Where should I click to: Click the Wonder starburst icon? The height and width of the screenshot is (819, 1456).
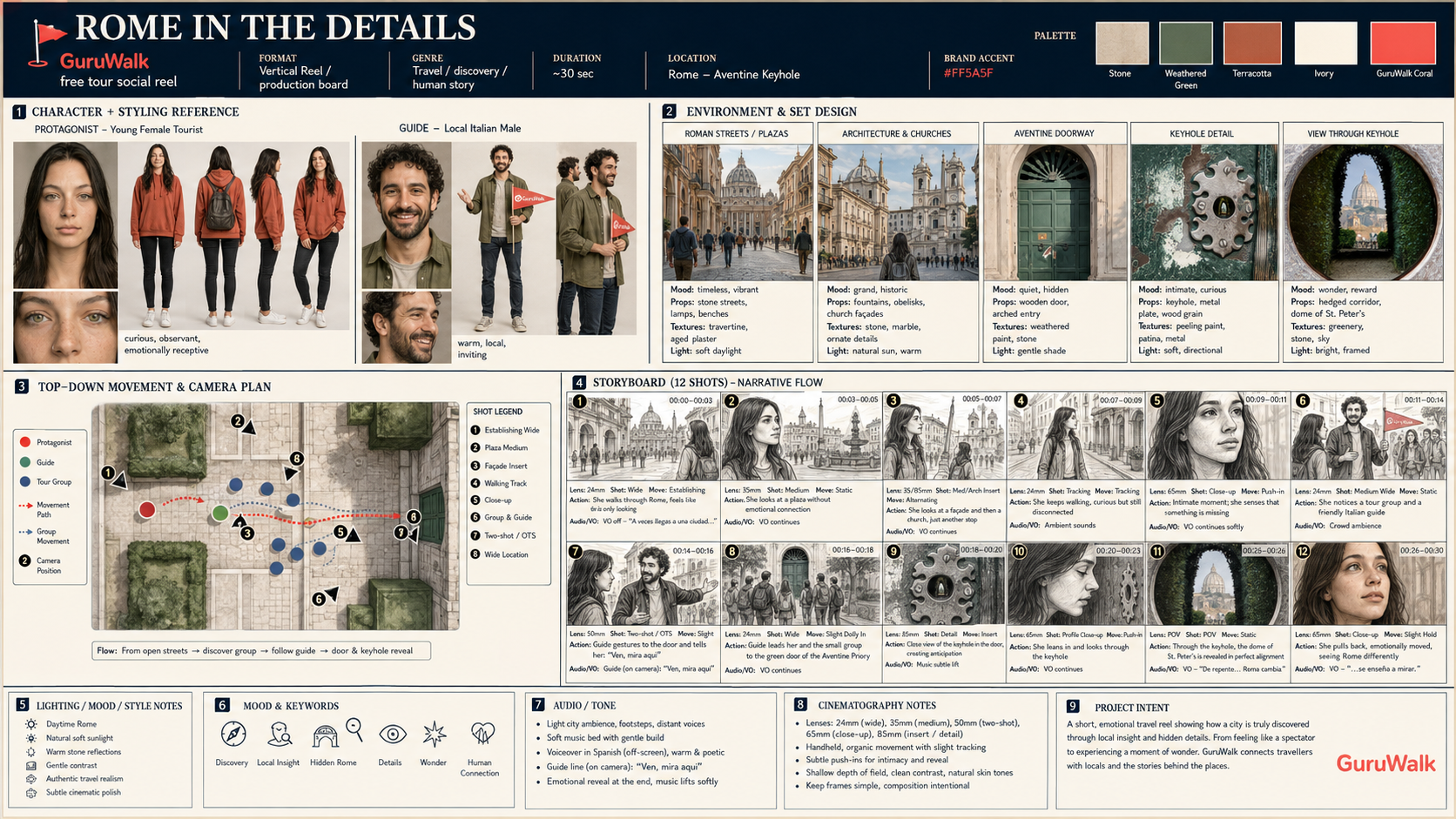pos(434,734)
